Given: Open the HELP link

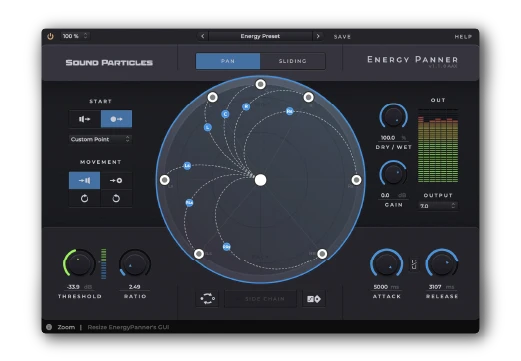Looking at the screenshot, I should click(463, 37).
